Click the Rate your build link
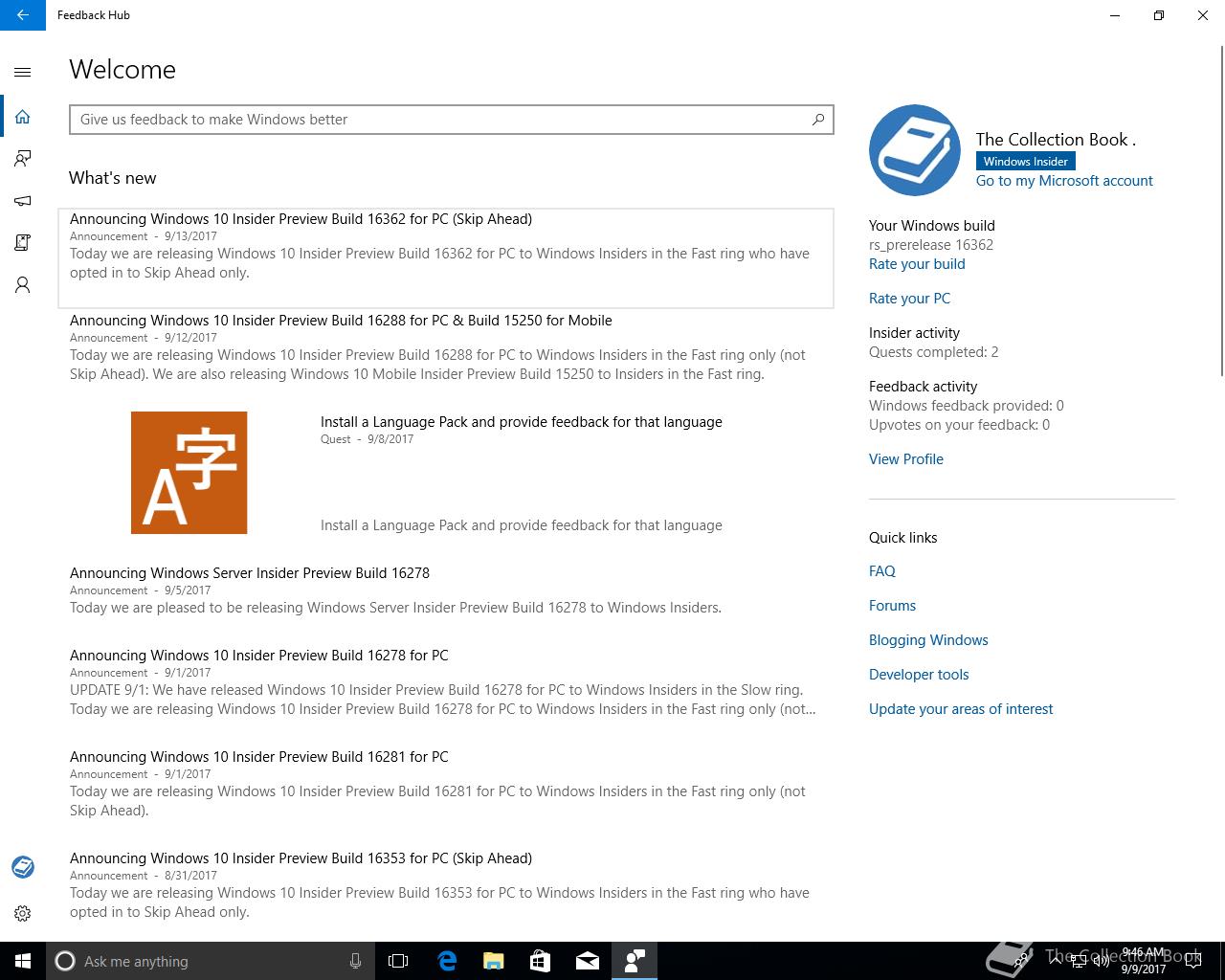 click(x=917, y=264)
